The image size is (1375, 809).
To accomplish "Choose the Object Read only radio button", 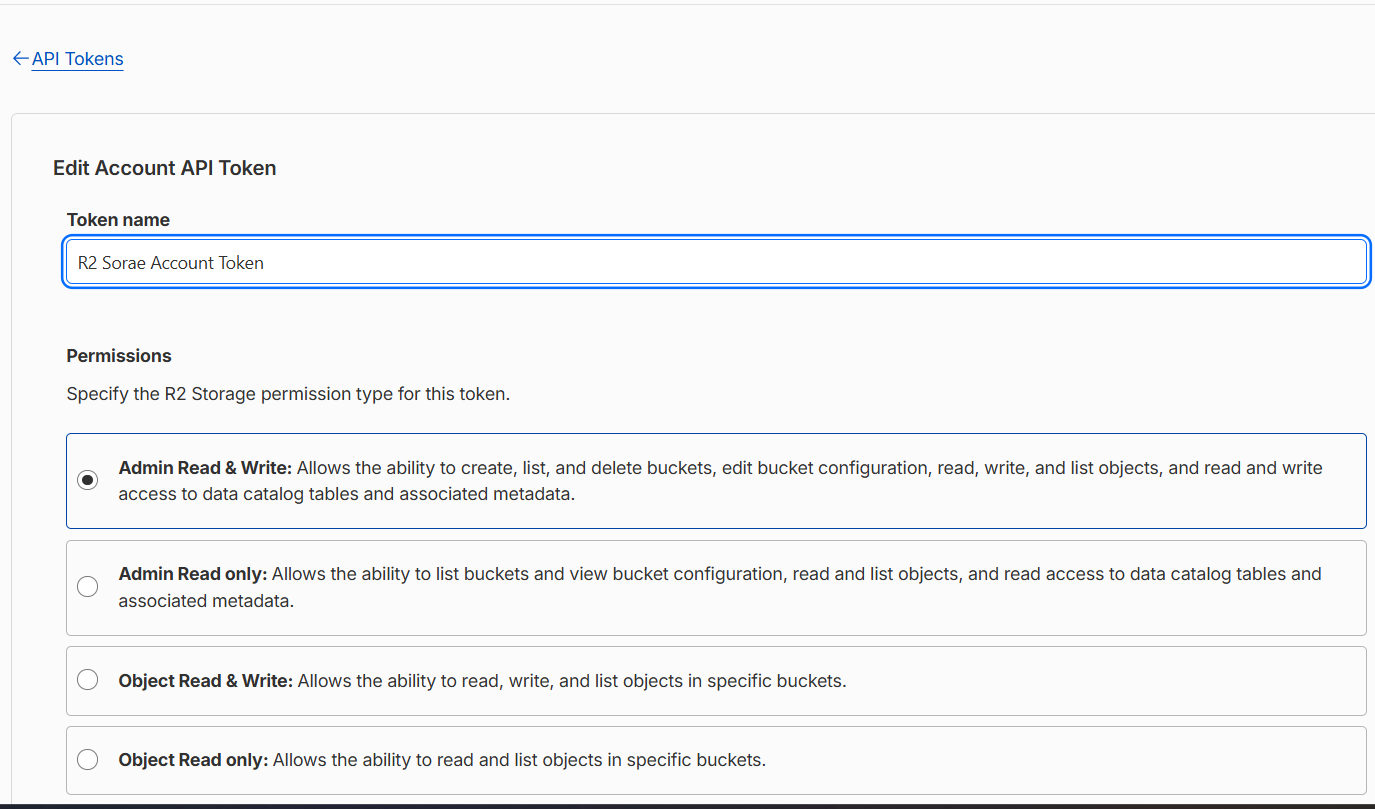I will (x=88, y=760).
